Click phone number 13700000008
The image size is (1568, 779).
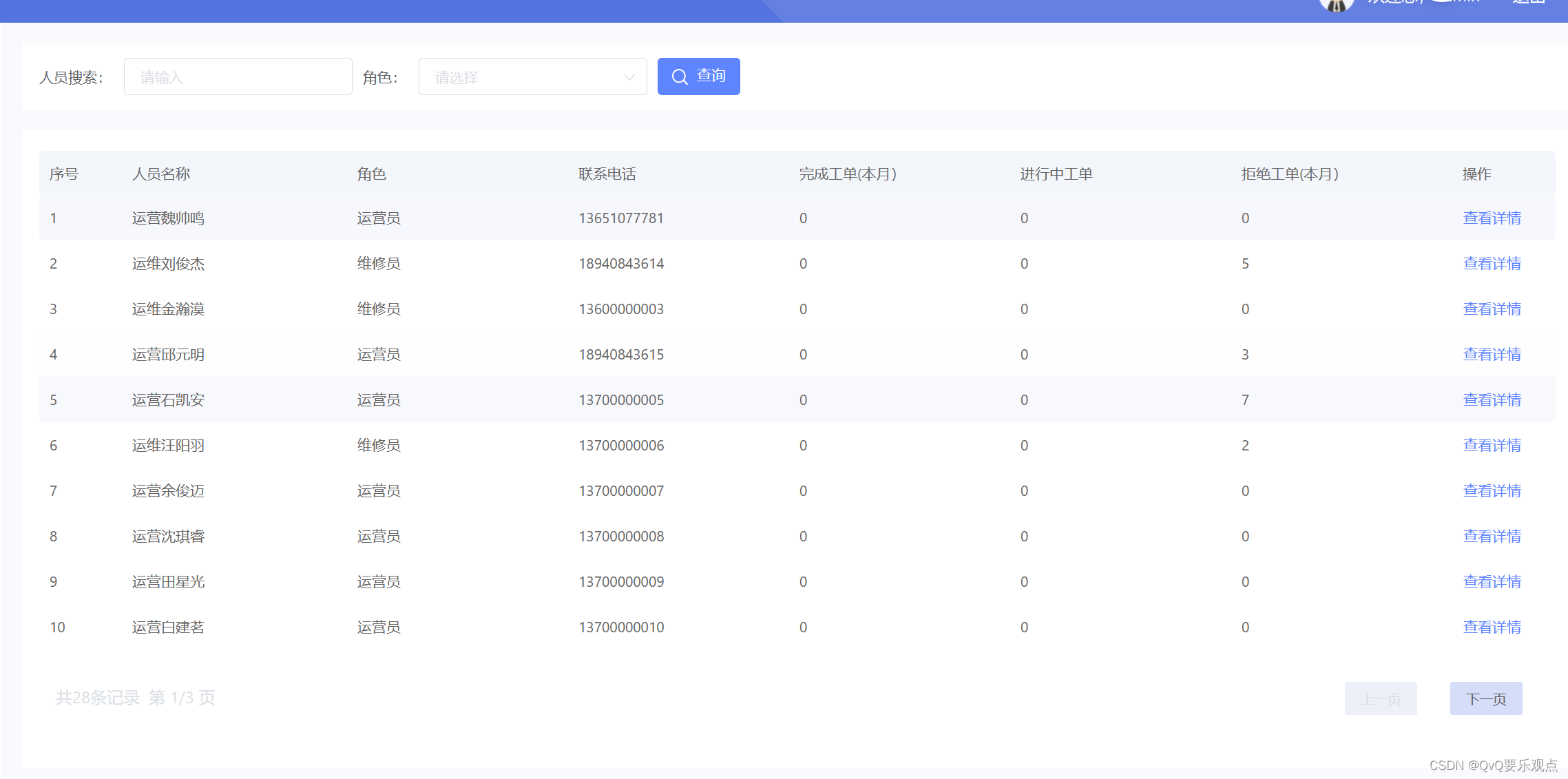coord(621,537)
